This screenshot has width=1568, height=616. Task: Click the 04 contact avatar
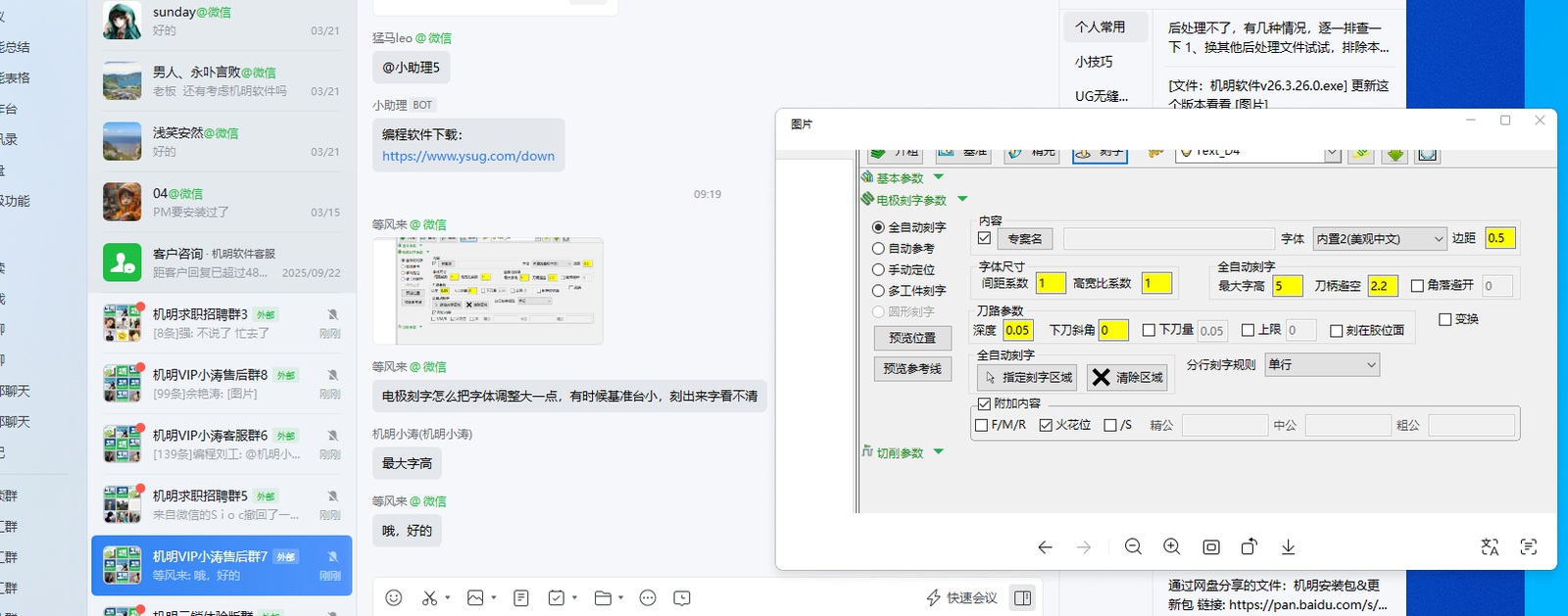point(122,202)
